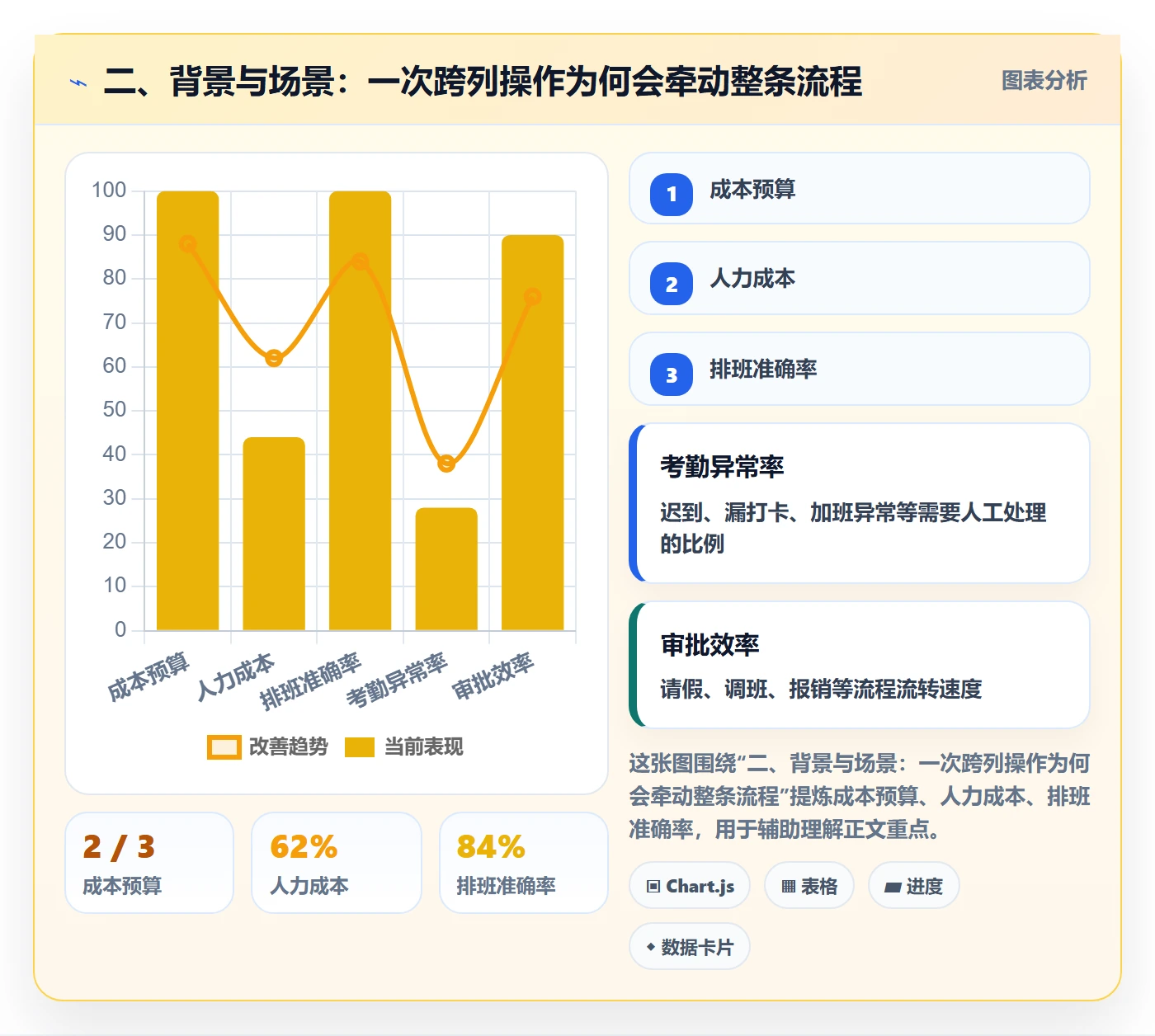The width and height of the screenshot is (1155, 1036).
Task: Click the bar icon inside the 进度 tag
Action: [x=893, y=888]
